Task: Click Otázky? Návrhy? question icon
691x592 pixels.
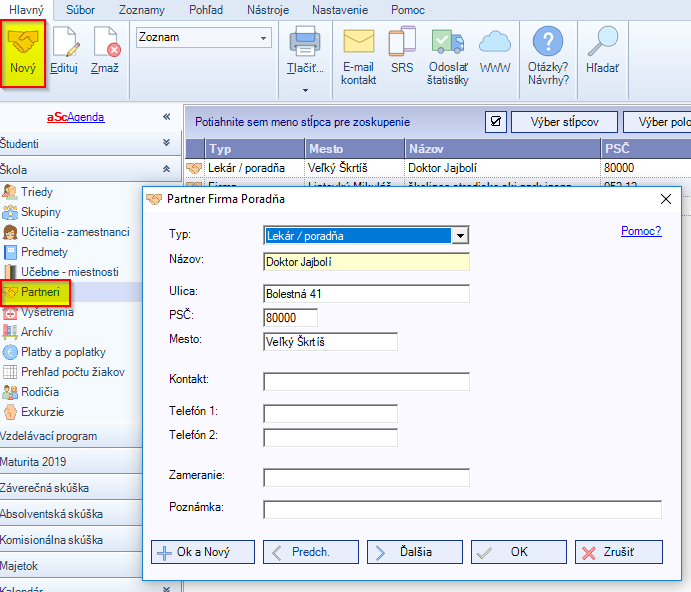Action: 548,41
